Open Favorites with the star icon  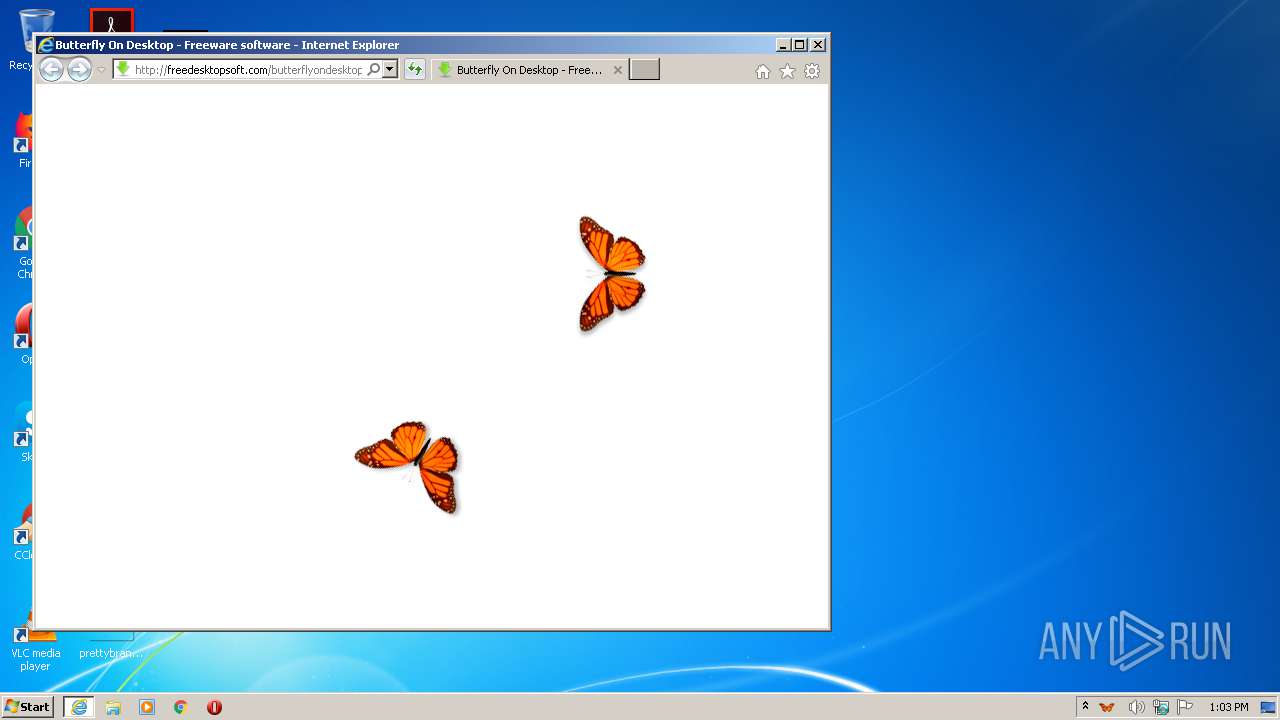(x=787, y=71)
